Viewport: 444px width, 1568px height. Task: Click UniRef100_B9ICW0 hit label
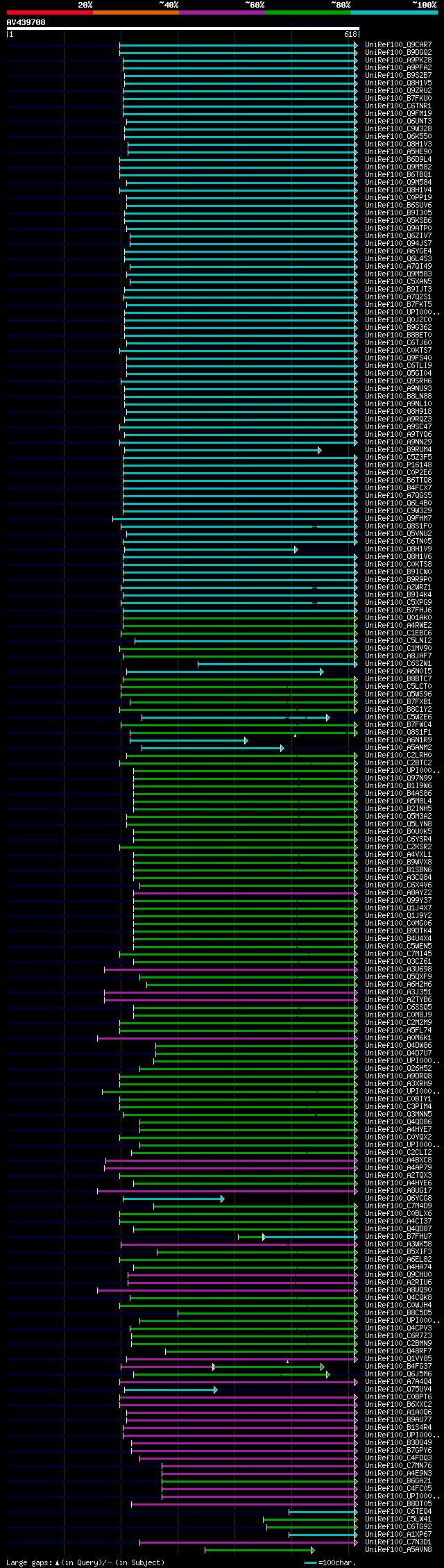tap(398, 572)
